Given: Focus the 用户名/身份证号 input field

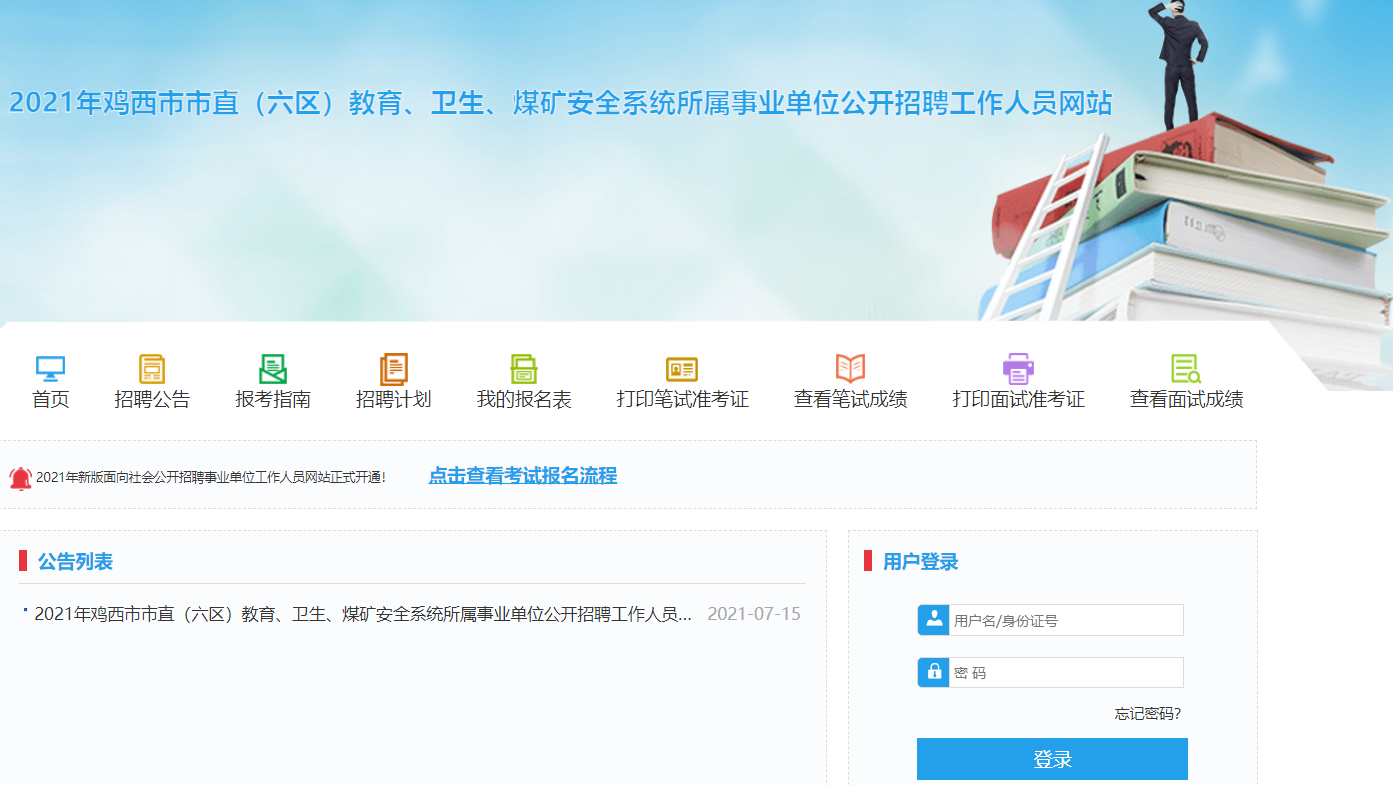Looking at the screenshot, I should (1066, 620).
